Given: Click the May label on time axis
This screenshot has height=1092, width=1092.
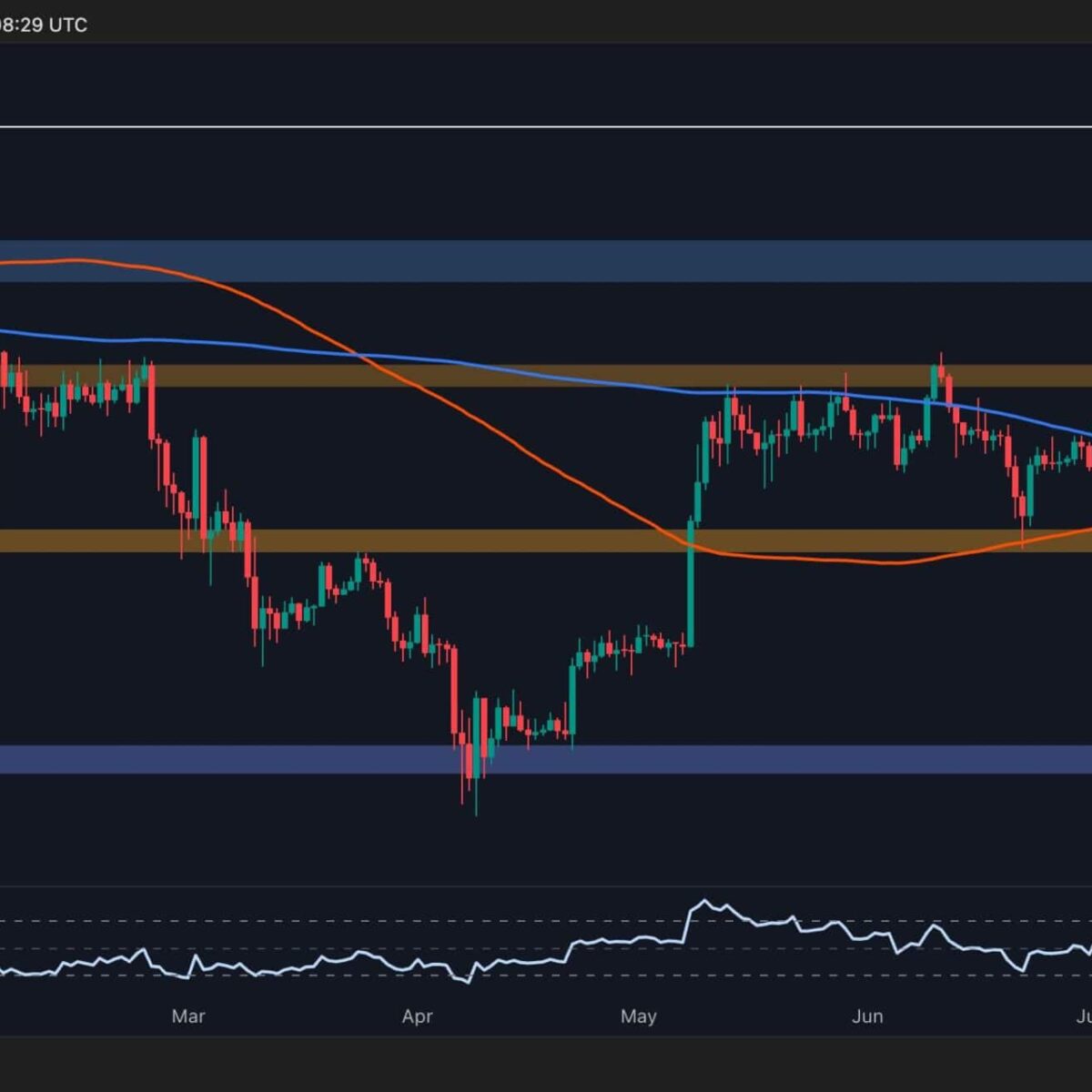Looking at the screenshot, I should click(x=638, y=1016).
